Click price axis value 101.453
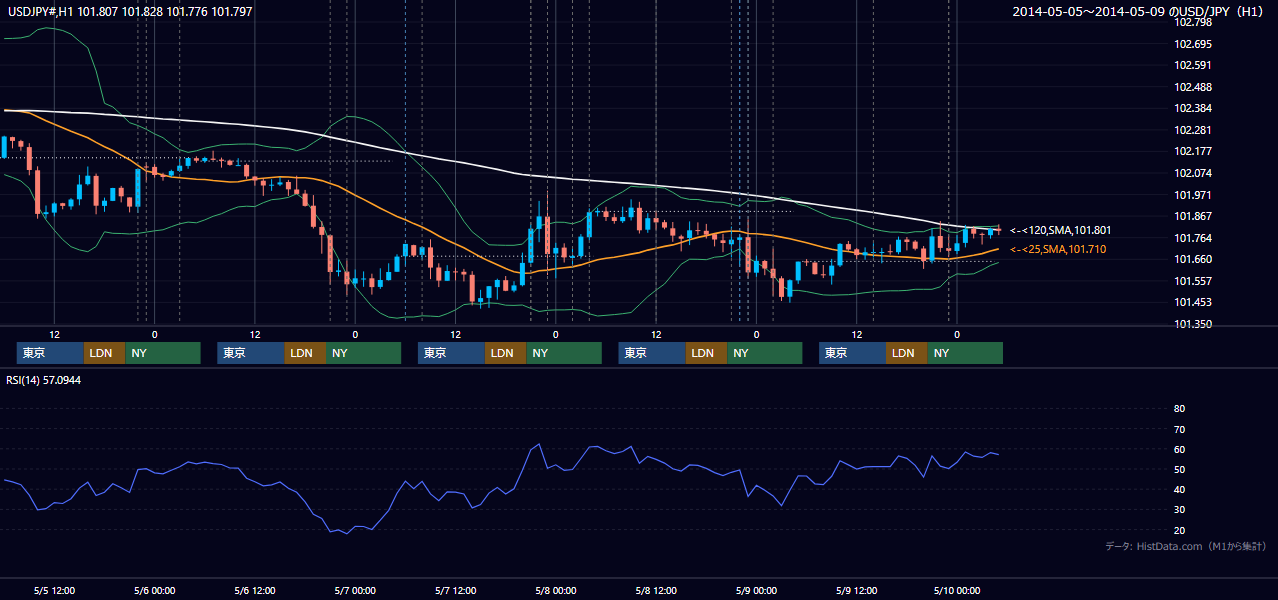This screenshot has height=600, width=1278. pyautogui.click(x=1194, y=302)
